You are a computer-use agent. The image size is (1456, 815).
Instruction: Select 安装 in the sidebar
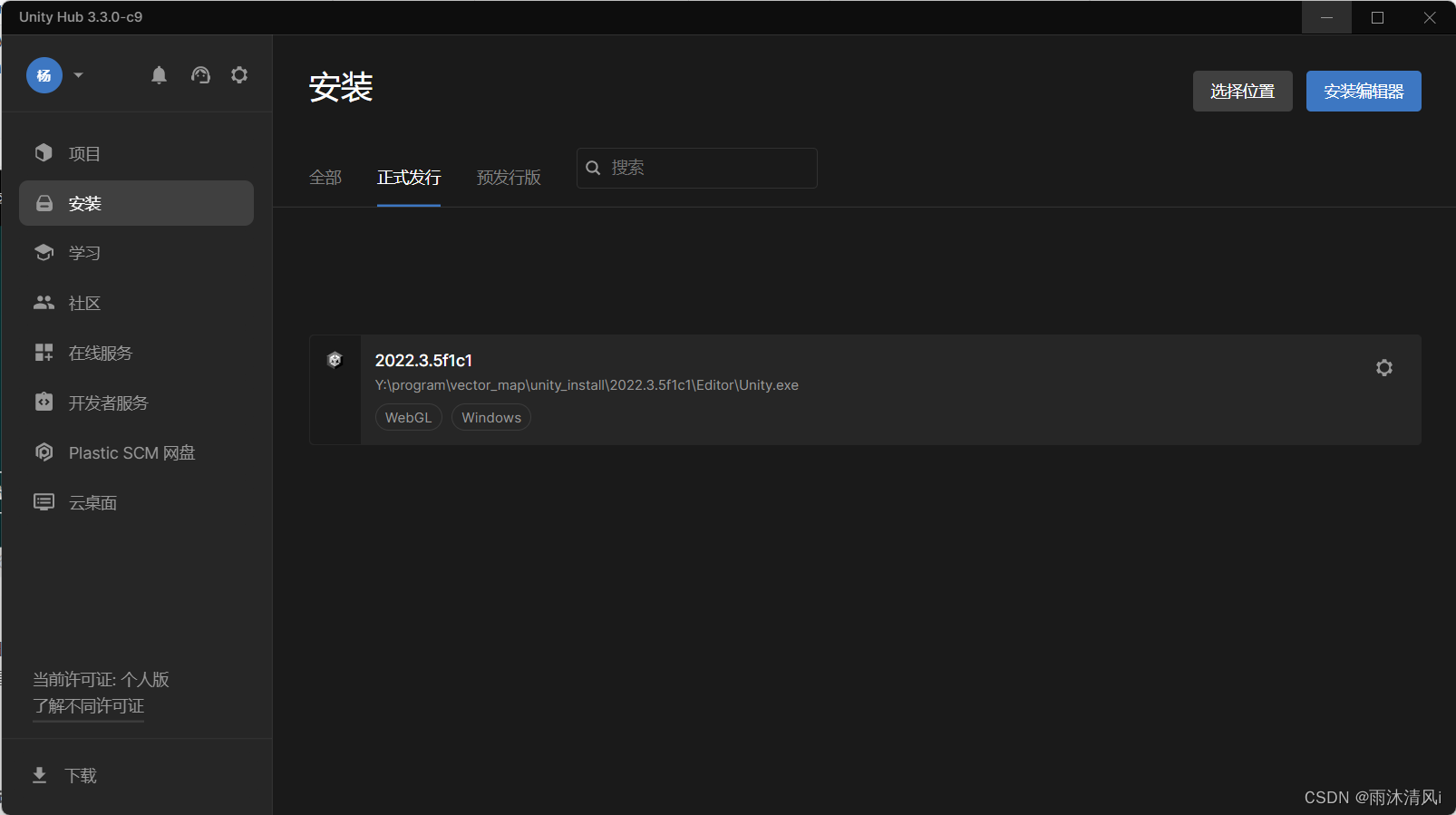tap(136, 203)
